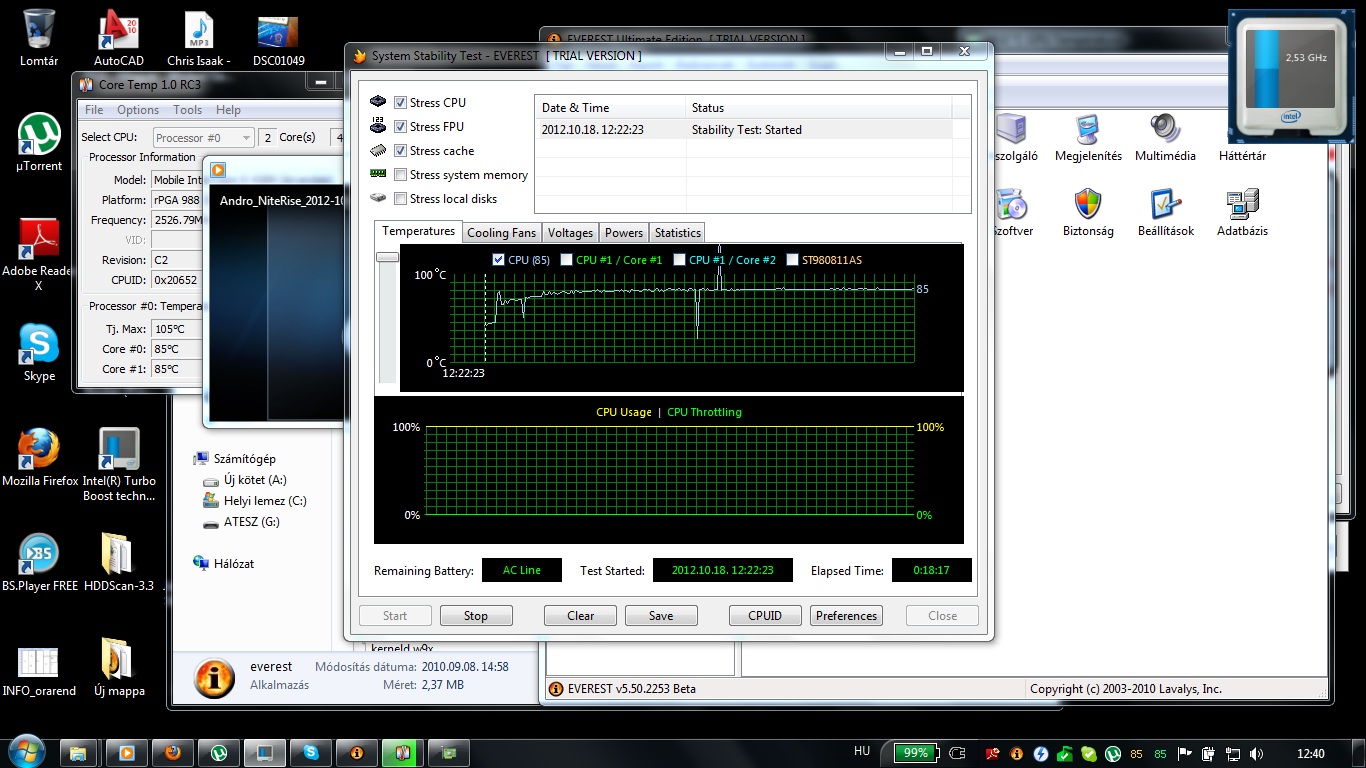
Task: Open the Beállítások icon in EVEREST
Action: click(x=1165, y=213)
